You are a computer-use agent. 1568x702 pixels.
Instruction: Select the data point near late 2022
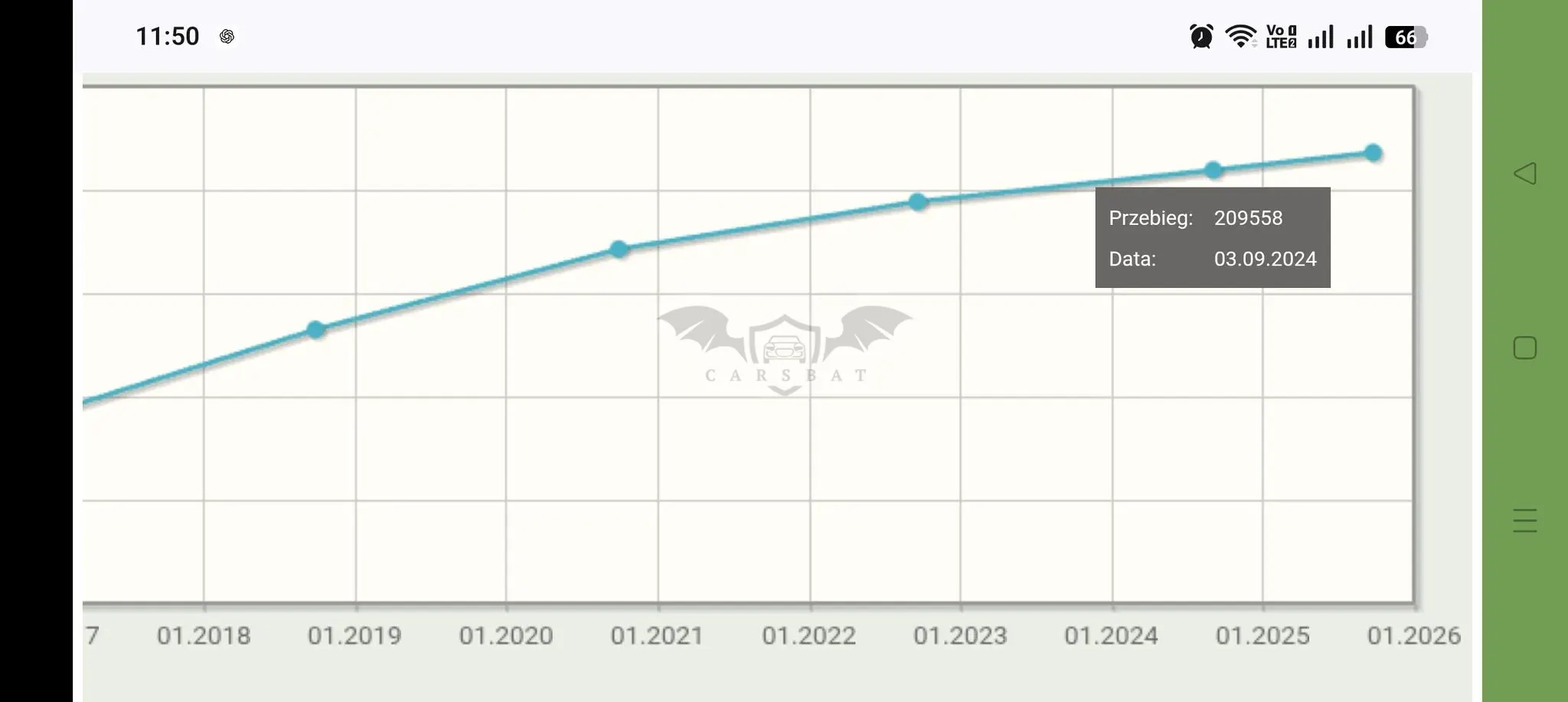(x=918, y=202)
